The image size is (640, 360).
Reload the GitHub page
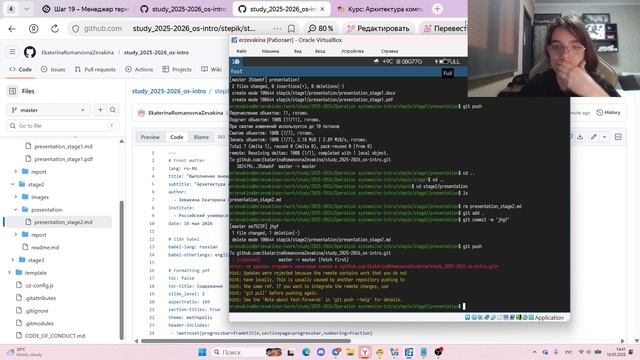click(x=55, y=29)
